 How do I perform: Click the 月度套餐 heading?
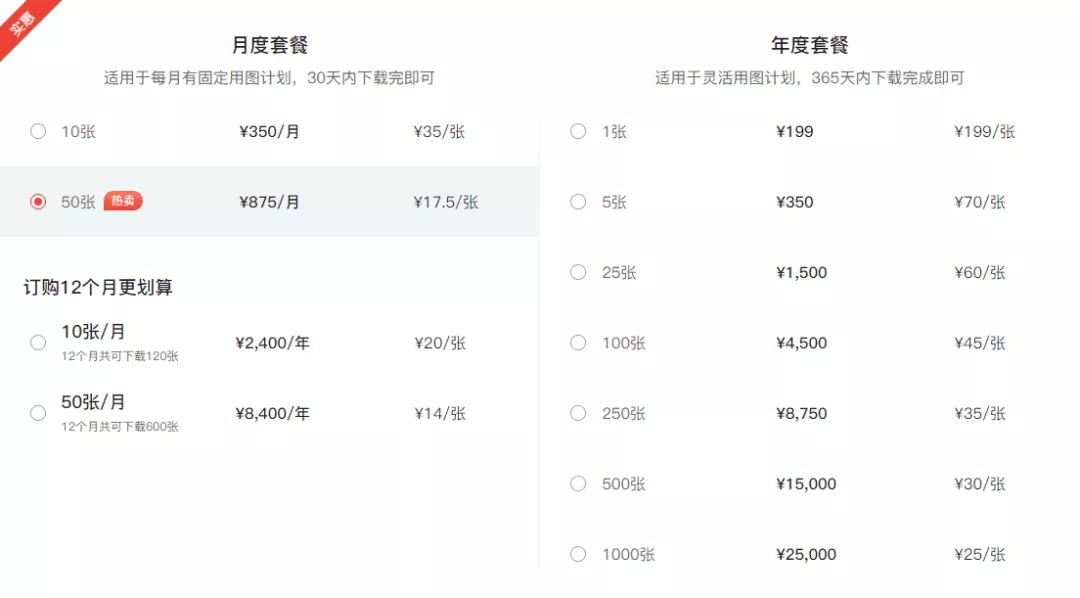coord(269,45)
